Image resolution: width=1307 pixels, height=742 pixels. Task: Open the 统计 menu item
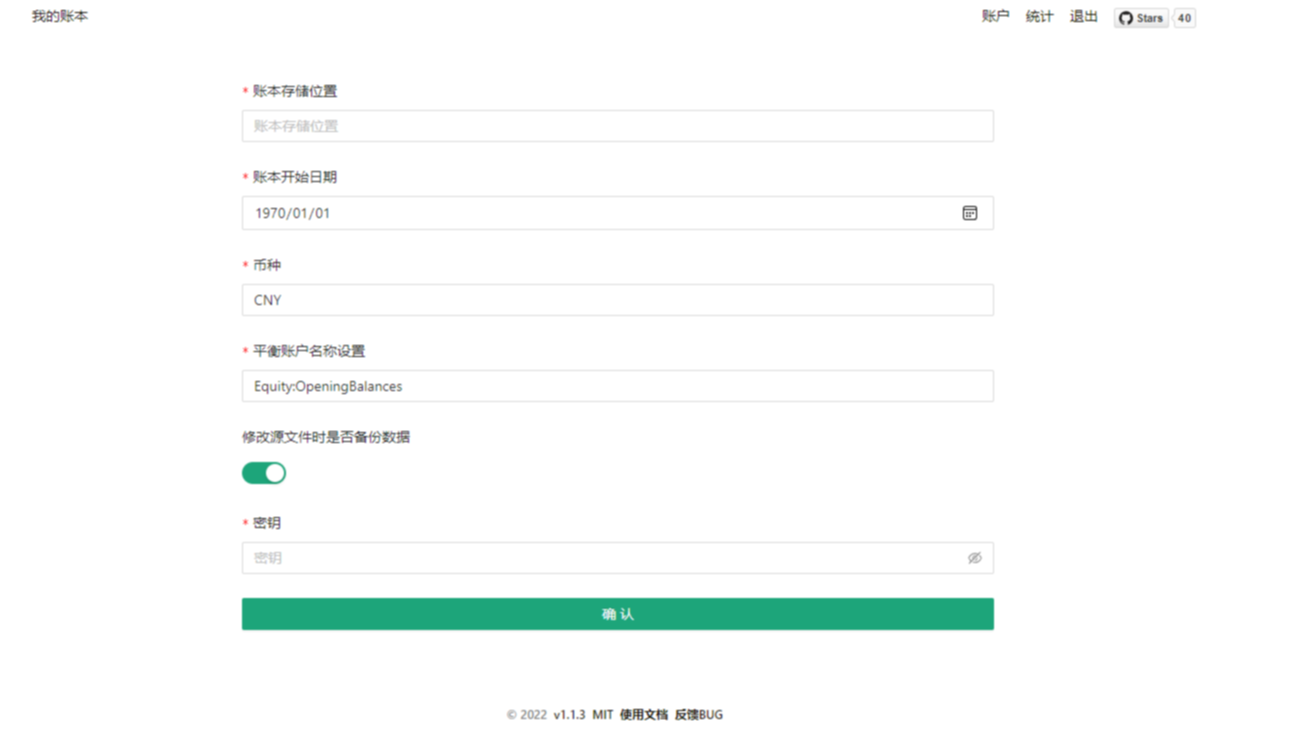(x=1039, y=16)
